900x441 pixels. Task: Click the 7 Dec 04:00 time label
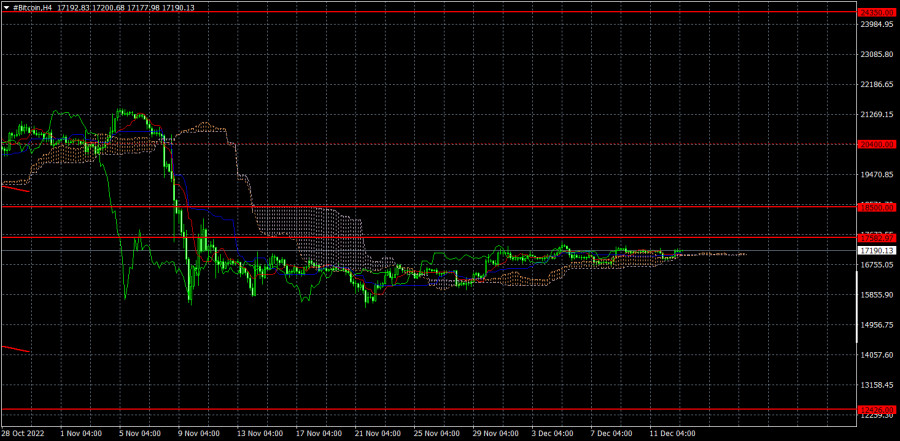(x=612, y=434)
